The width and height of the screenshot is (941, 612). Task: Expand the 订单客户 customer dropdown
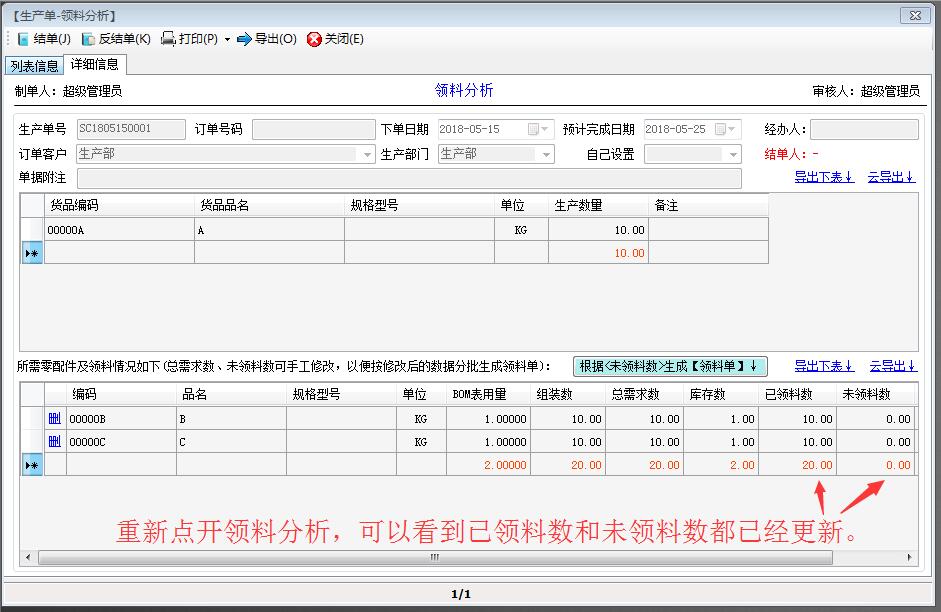tap(365, 153)
